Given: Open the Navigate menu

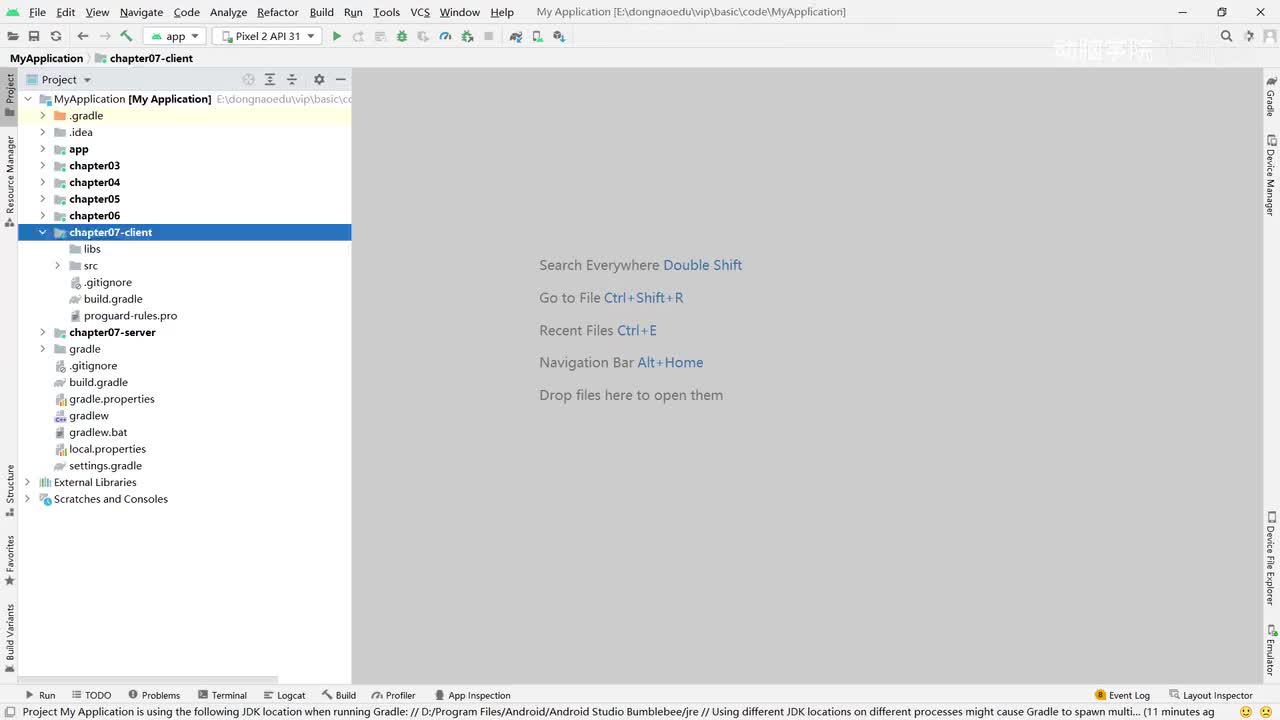Looking at the screenshot, I should pyautogui.click(x=141, y=12).
